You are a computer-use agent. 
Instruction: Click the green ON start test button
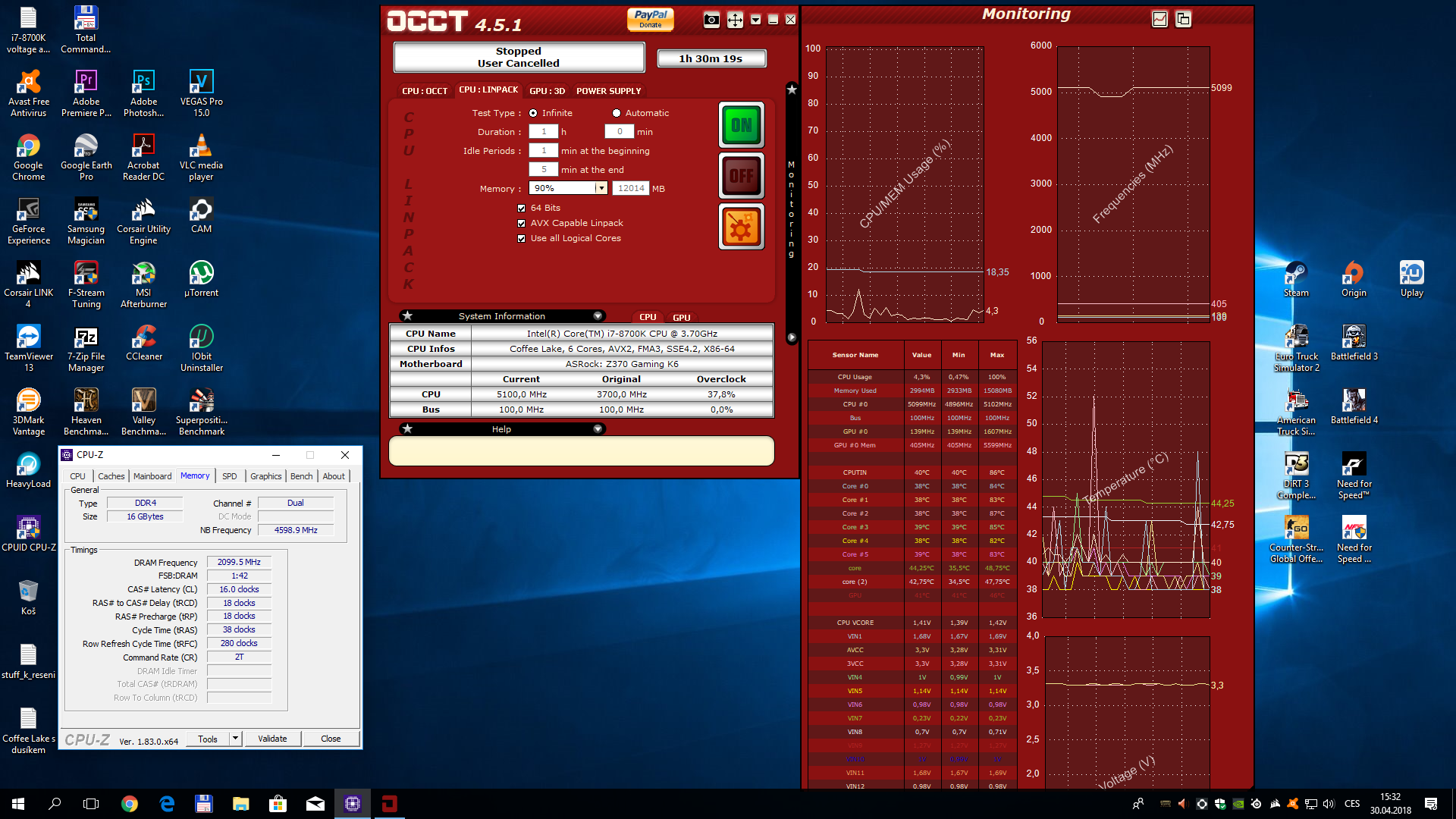coord(741,125)
